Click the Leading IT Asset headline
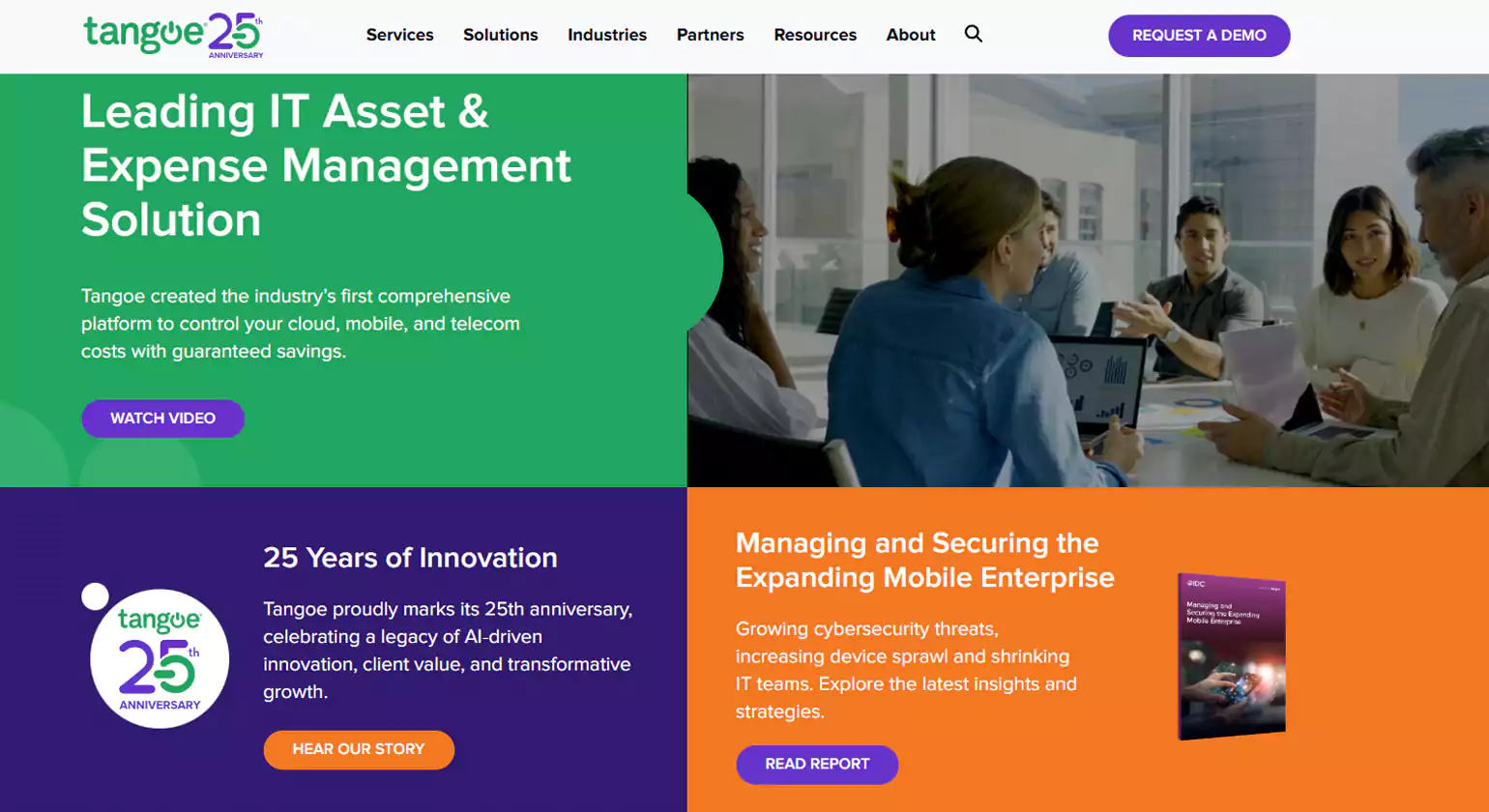Viewport: 1489px width, 812px height. (326, 165)
